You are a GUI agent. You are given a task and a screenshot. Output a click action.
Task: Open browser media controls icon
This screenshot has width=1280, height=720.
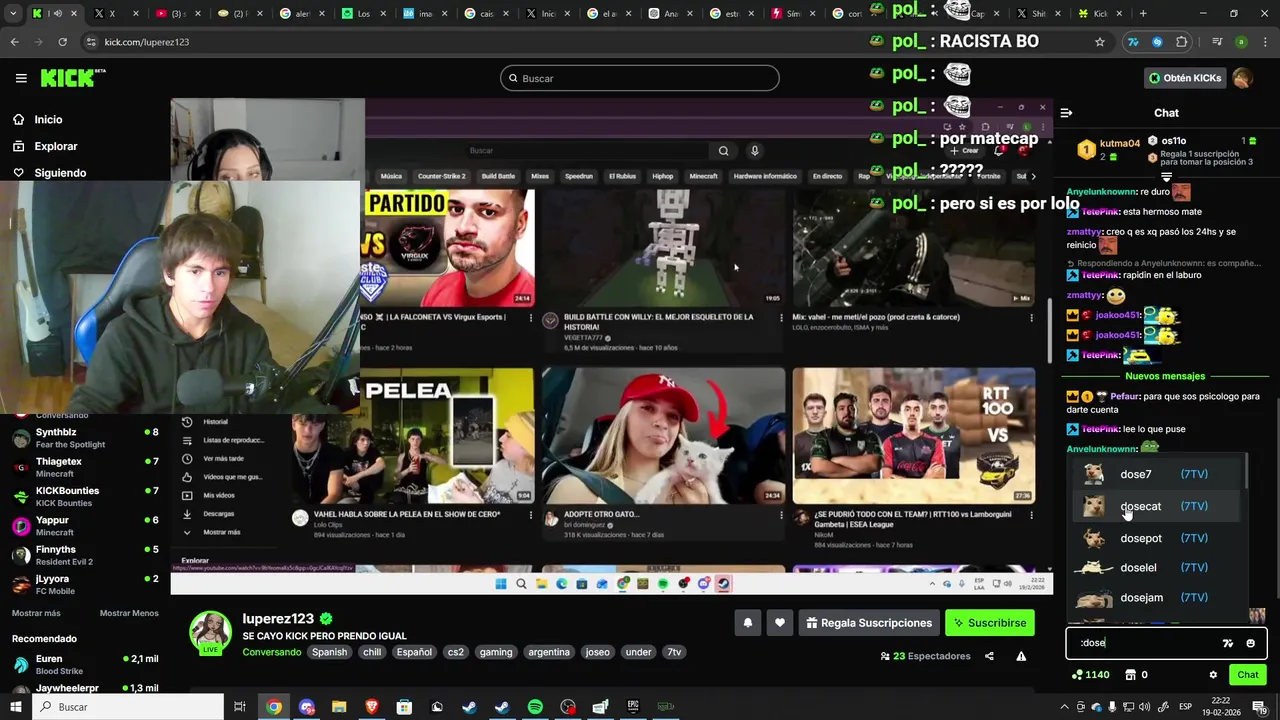[1217, 42]
